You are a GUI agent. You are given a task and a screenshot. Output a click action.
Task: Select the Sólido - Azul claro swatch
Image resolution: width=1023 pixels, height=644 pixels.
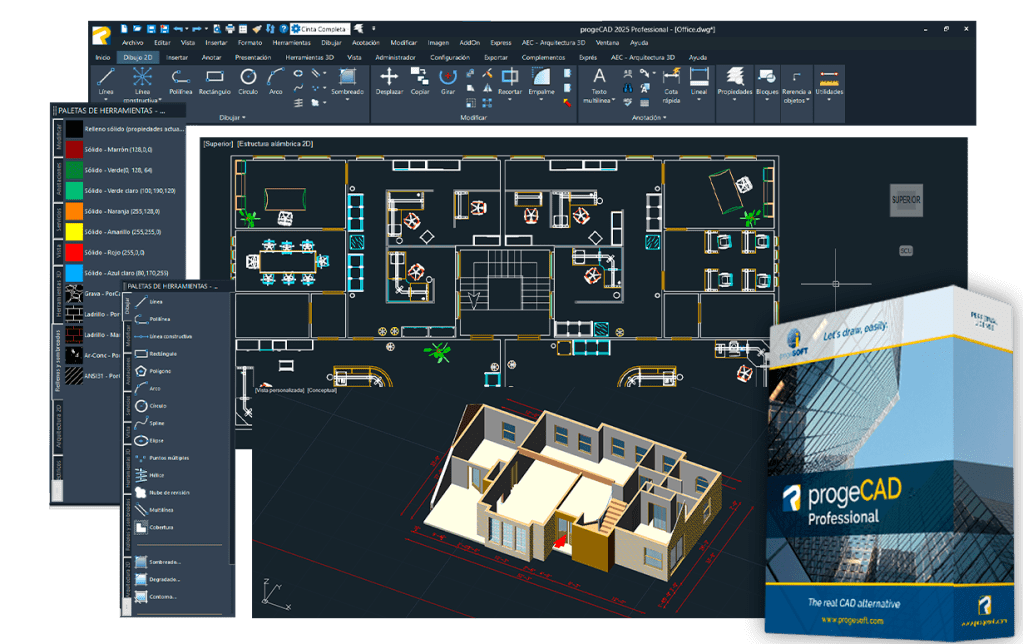74,272
